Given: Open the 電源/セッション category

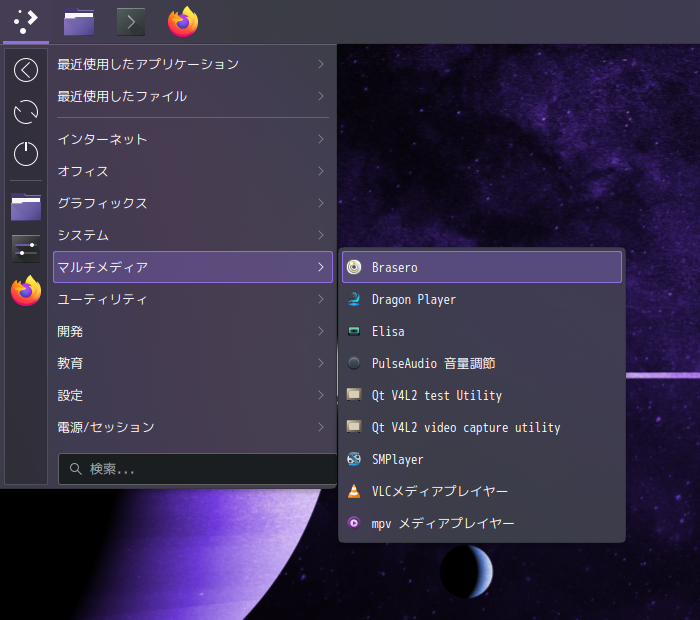Looking at the screenshot, I should pos(193,427).
